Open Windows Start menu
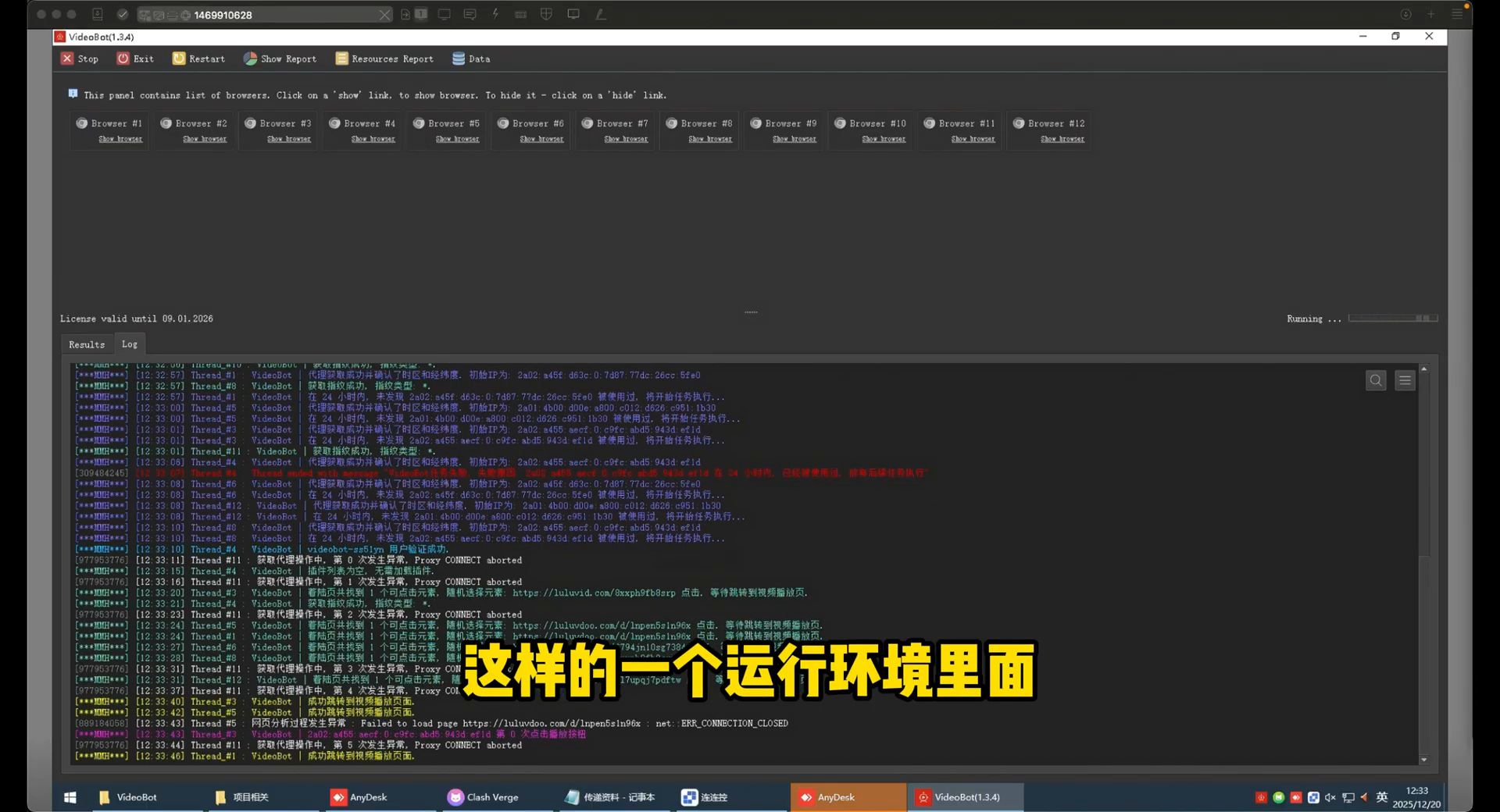Screen dimensions: 1500x812 [x=70, y=797]
